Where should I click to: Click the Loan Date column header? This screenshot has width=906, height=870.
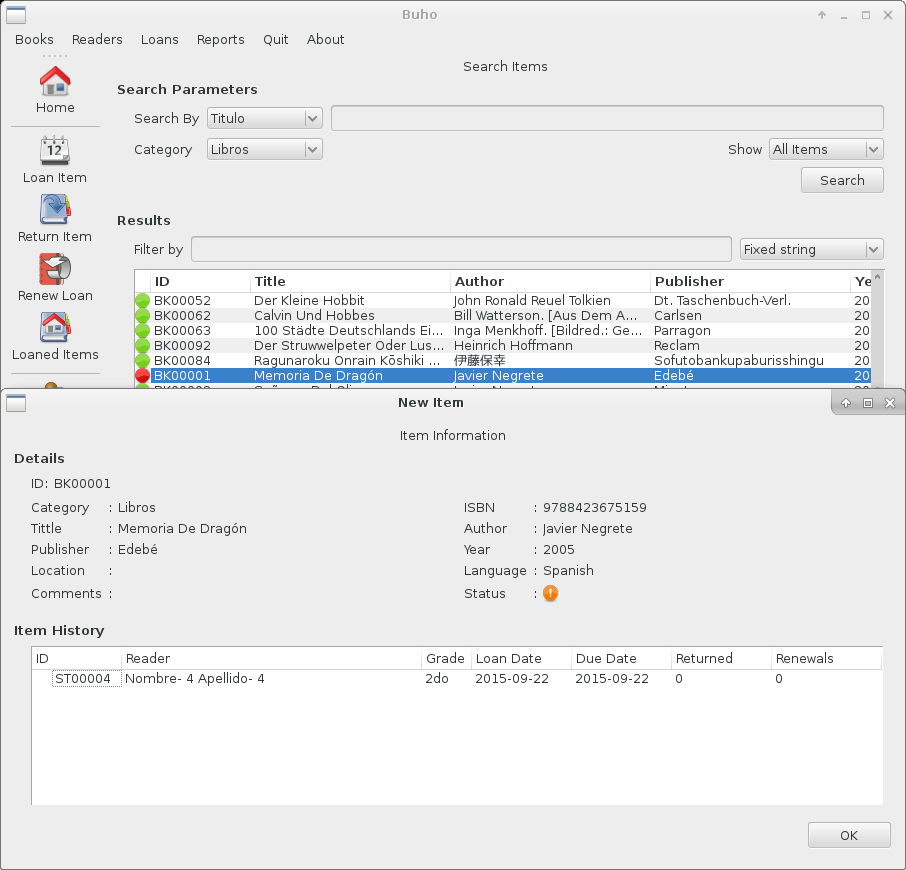click(521, 659)
